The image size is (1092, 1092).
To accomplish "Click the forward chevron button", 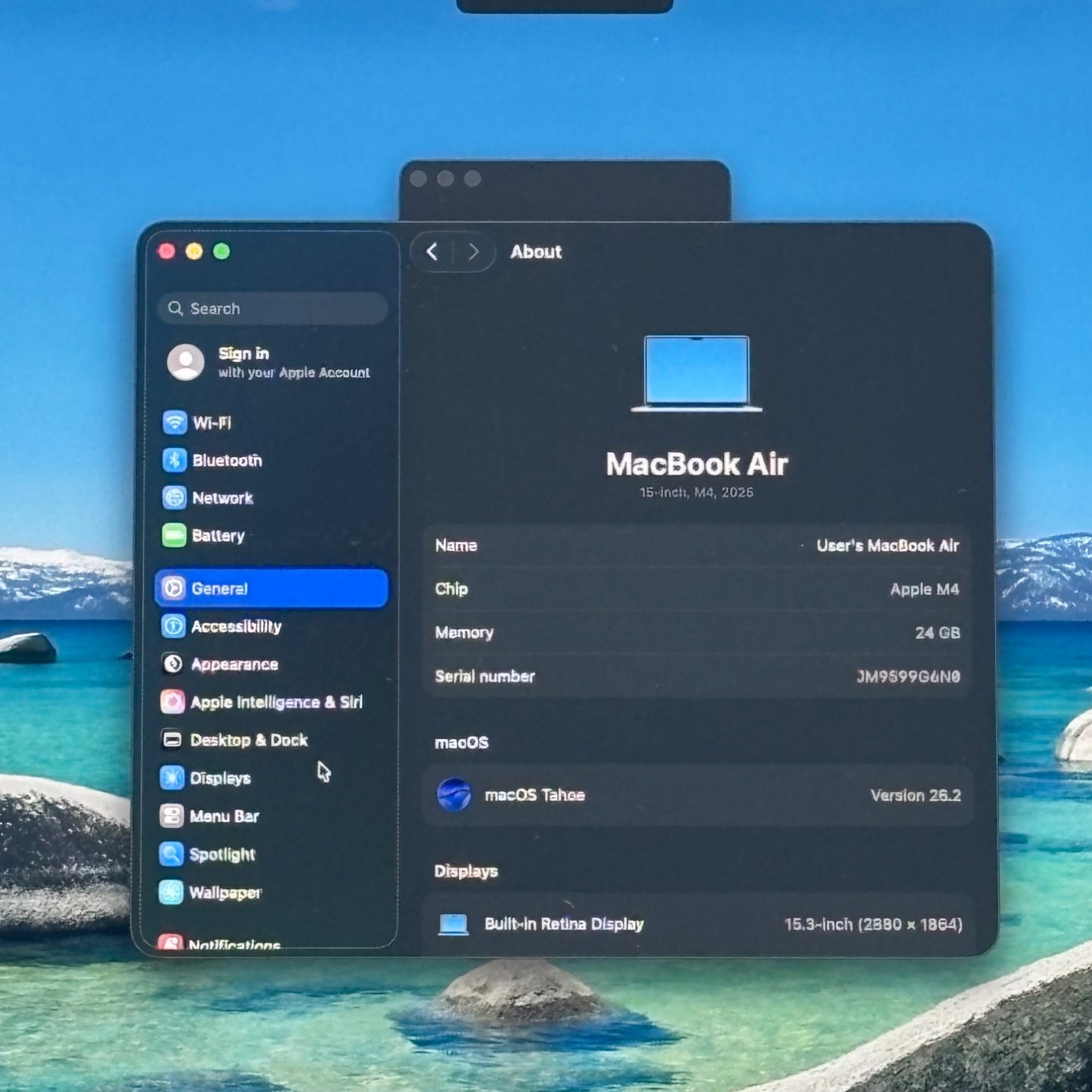I will [473, 252].
